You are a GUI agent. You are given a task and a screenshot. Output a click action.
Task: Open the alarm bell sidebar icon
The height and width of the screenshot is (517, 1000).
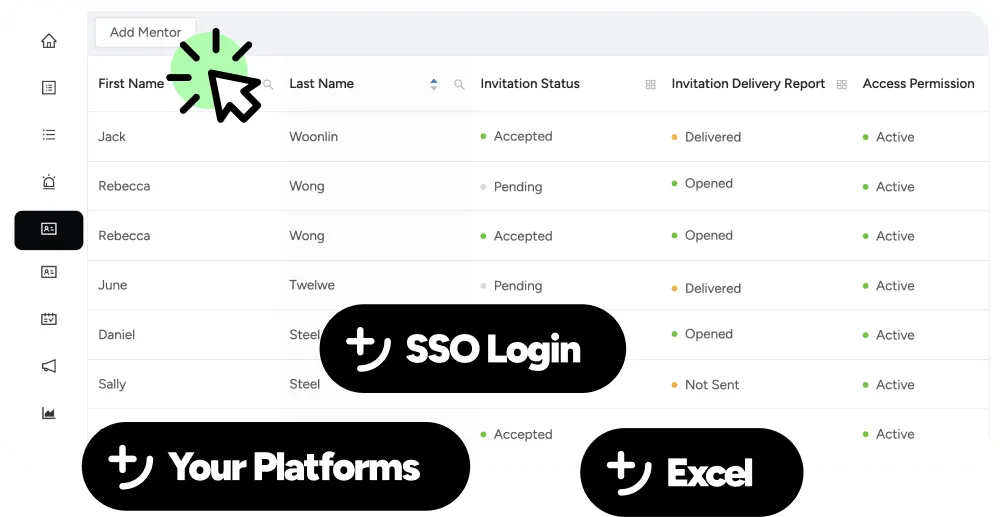point(48,182)
